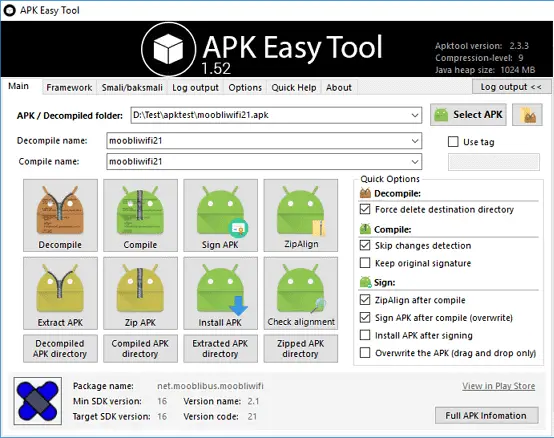
Task: Click the Check alignment icon button
Action: (301, 293)
